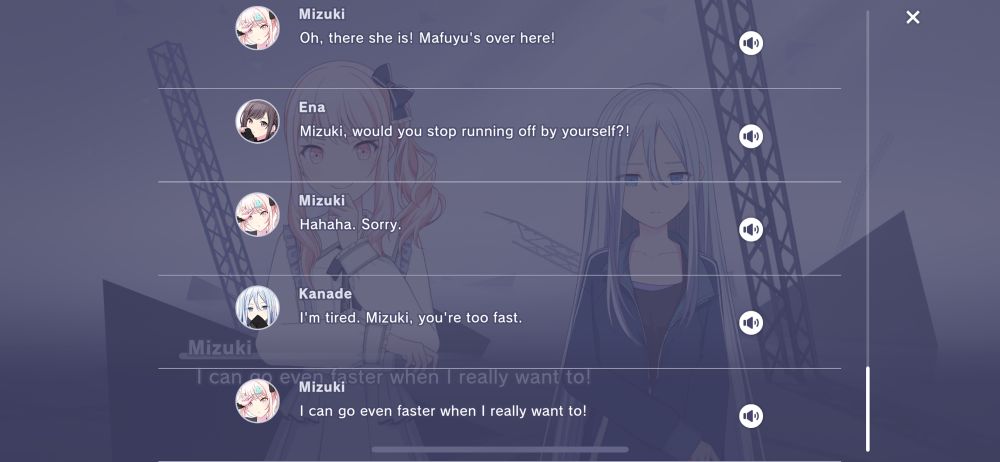Screen dimensions: 1000x462
Task: Select the "Hahaha. Sorry." dialogue text
Action: pos(350,225)
